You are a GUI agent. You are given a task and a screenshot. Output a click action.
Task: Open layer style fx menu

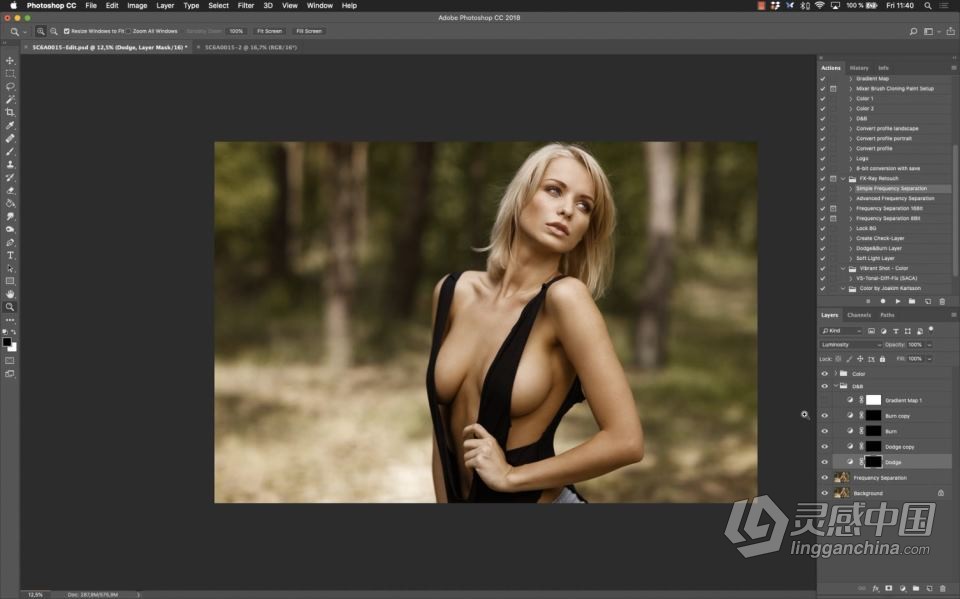[876, 588]
